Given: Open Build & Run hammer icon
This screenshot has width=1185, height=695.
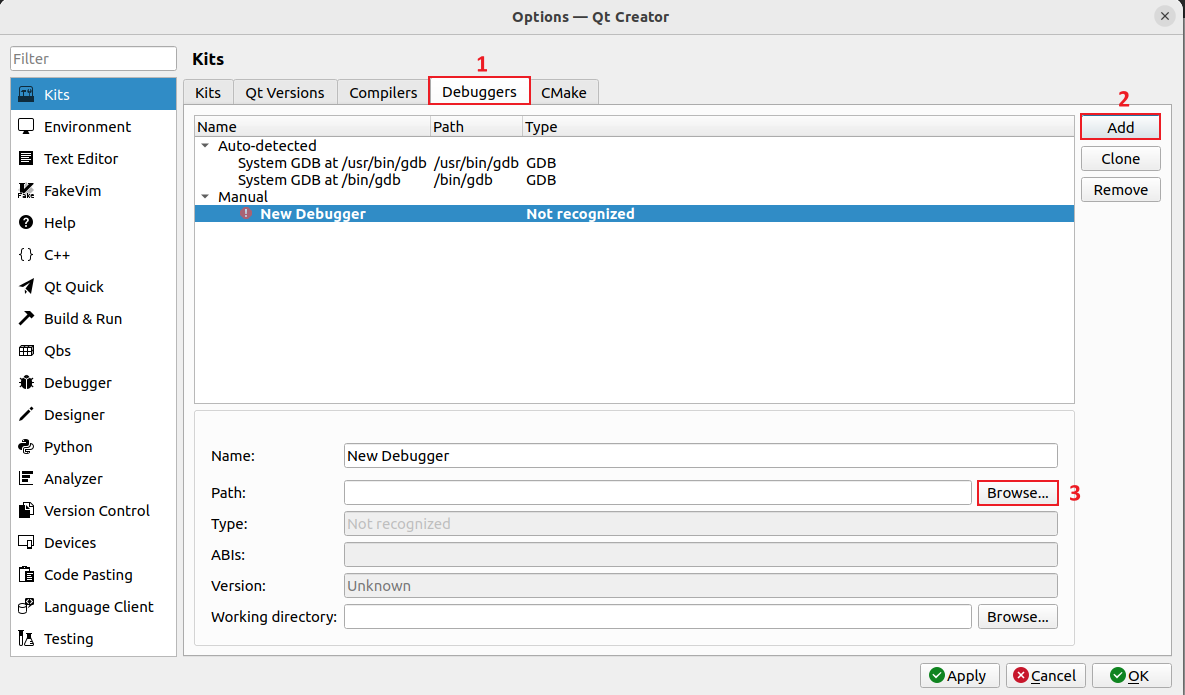Looking at the screenshot, I should [x=26, y=318].
